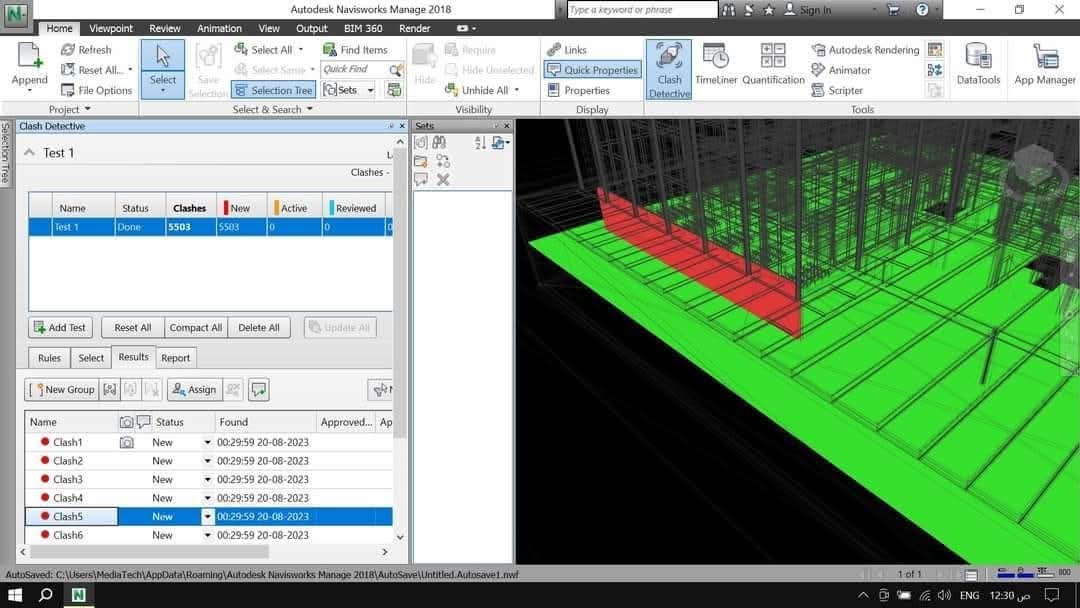Click the Compact All button
The width and height of the screenshot is (1080, 608).
tap(196, 328)
